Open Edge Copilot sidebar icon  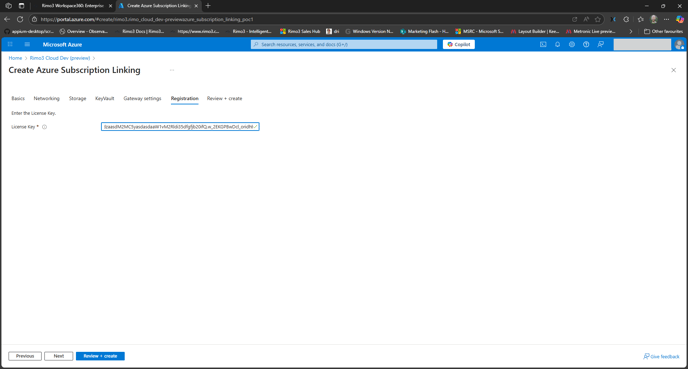click(680, 19)
